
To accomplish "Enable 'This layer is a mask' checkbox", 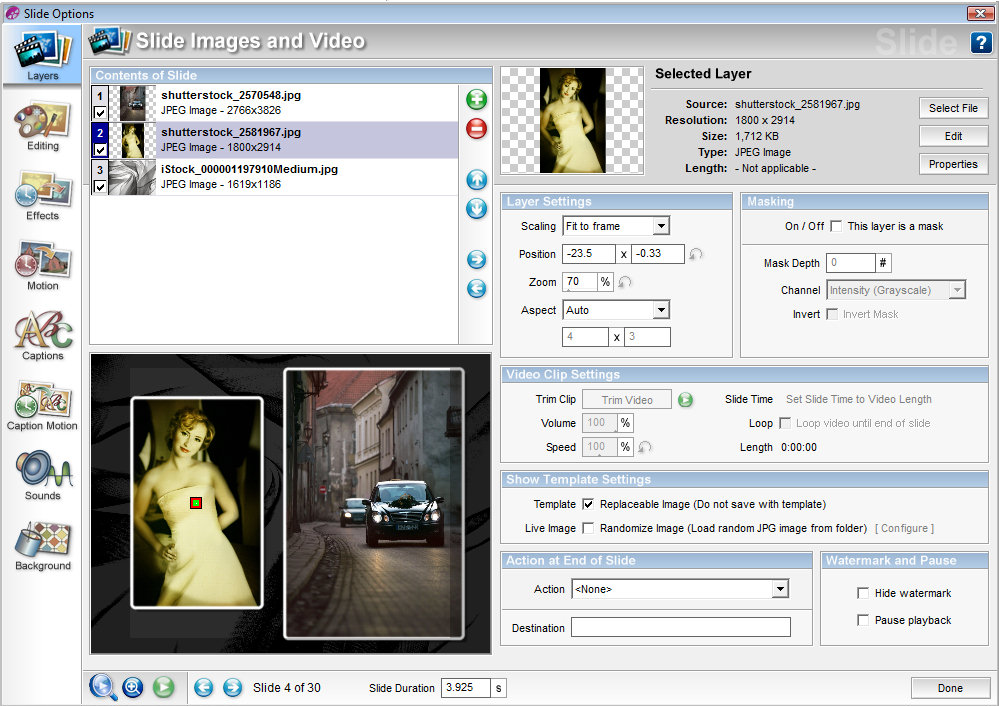I will tap(836, 226).
